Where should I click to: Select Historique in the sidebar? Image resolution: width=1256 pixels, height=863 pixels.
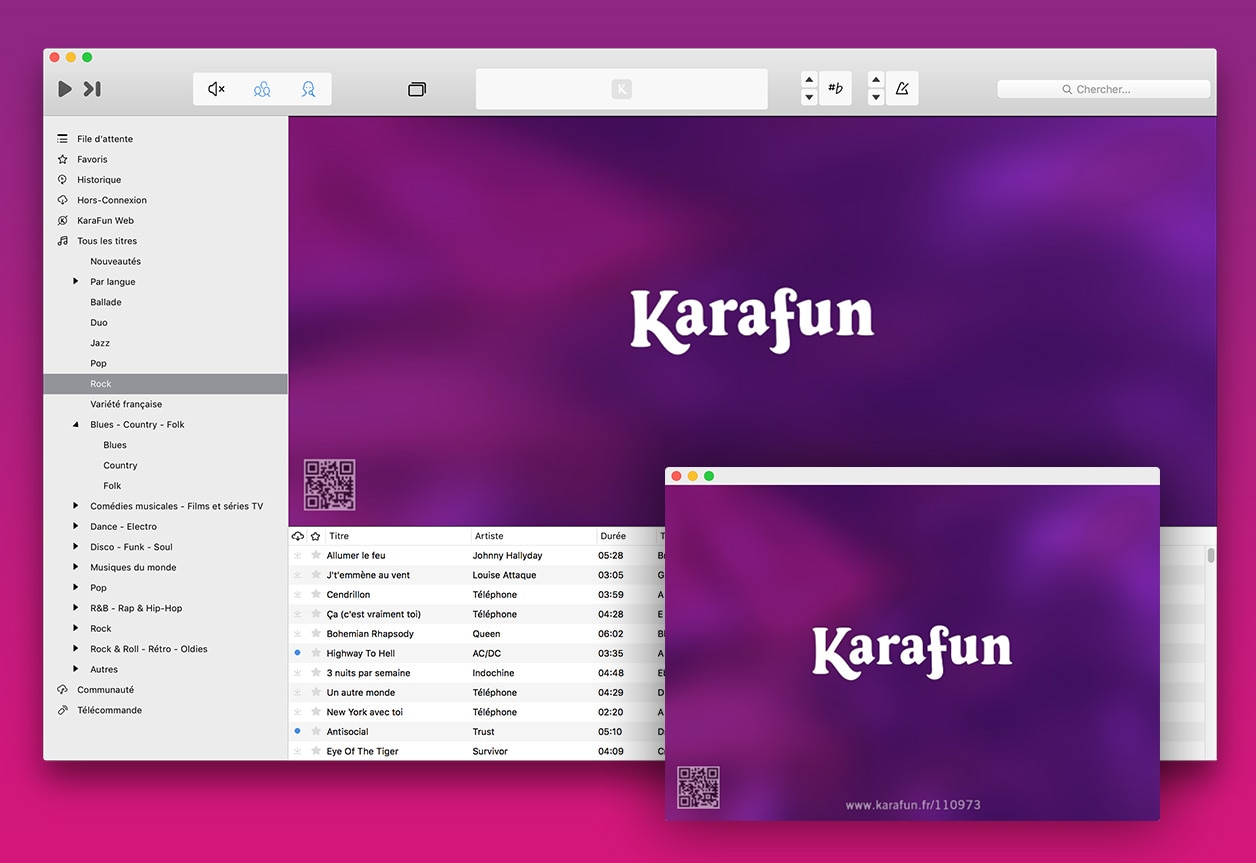click(x=98, y=180)
